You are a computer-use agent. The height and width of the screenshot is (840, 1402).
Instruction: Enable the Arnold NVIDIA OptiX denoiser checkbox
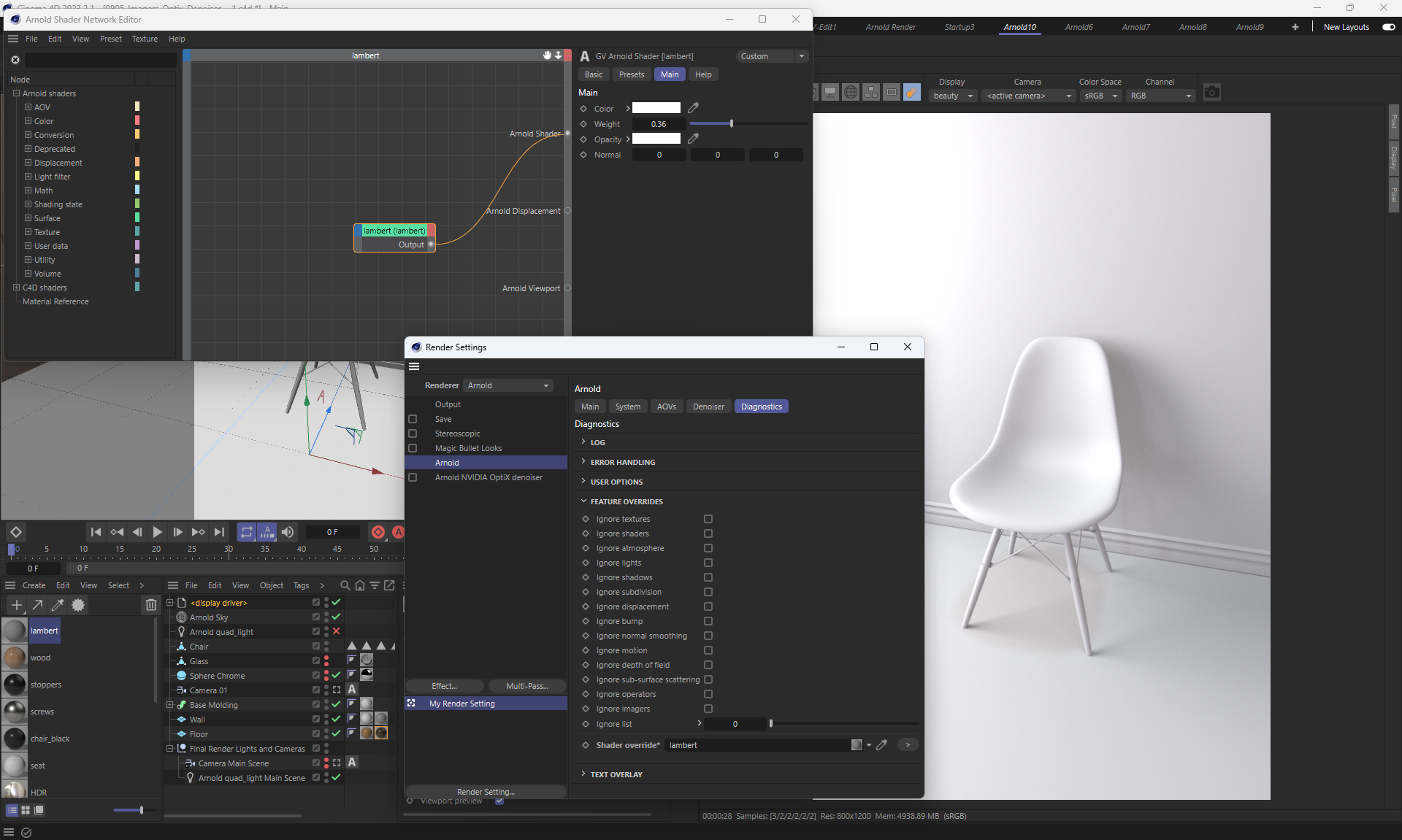413,477
